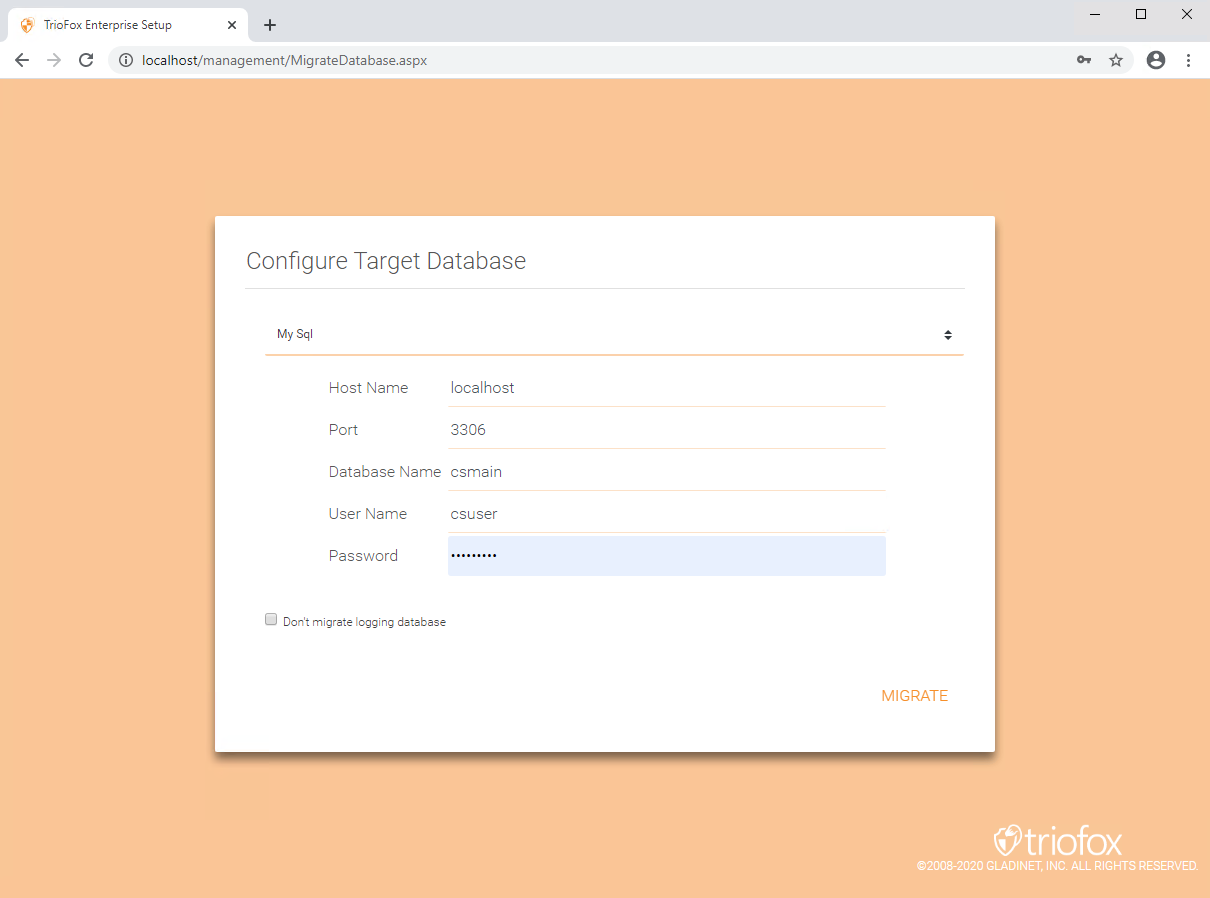Click the Database Name label
This screenshot has width=1210, height=898.
(385, 472)
